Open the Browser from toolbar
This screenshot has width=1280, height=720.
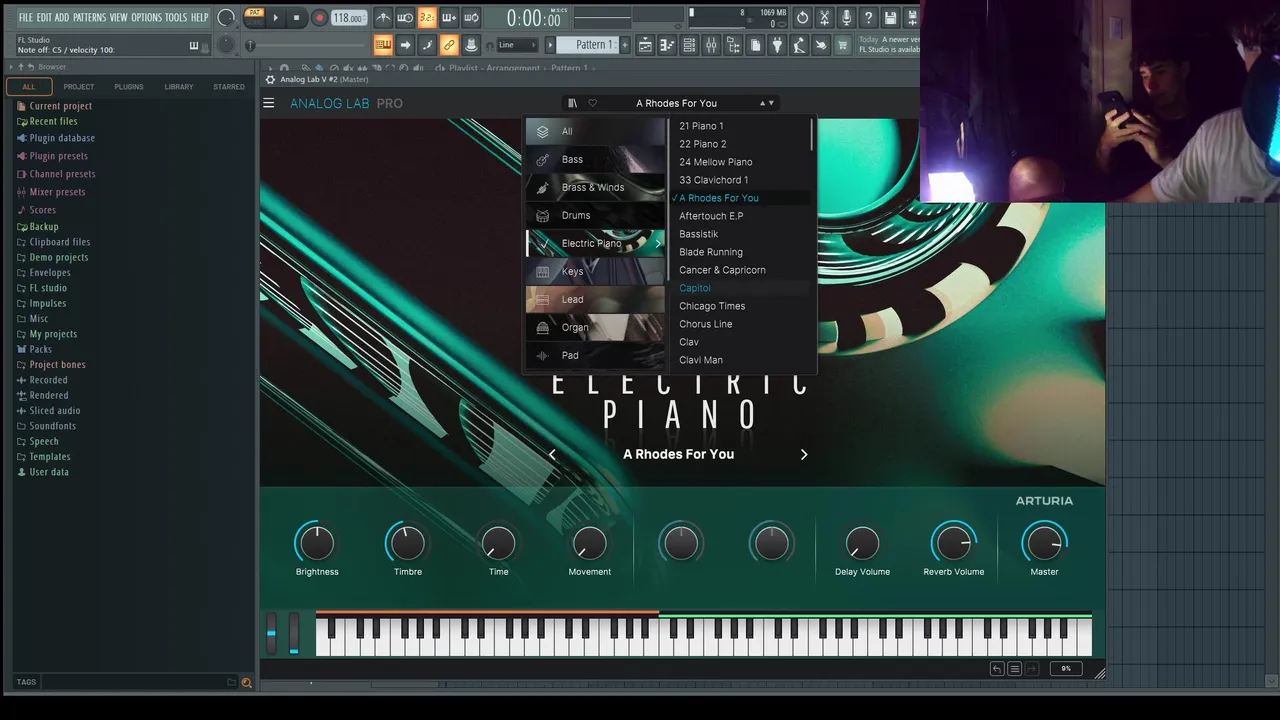click(734, 45)
